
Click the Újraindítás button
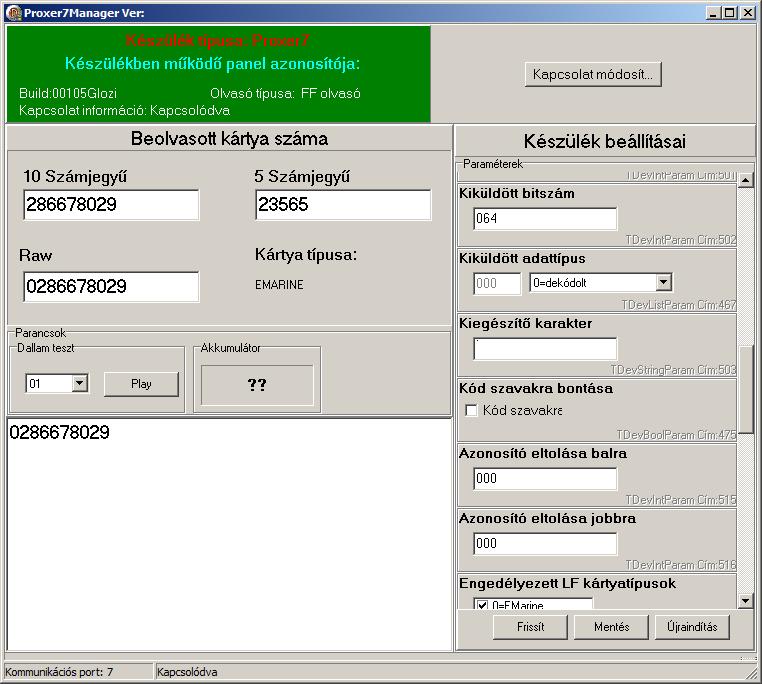click(x=693, y=627)
